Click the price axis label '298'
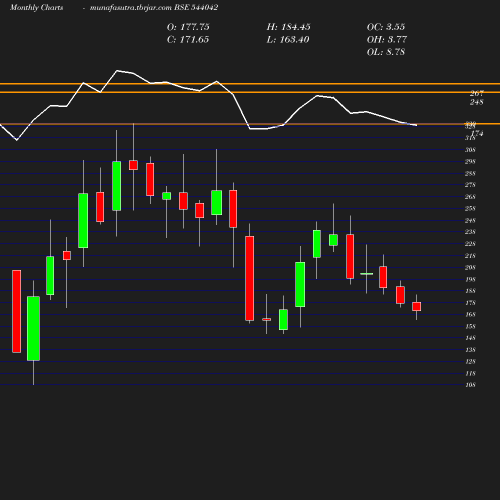The image size is (500, 500). point(470,162)
